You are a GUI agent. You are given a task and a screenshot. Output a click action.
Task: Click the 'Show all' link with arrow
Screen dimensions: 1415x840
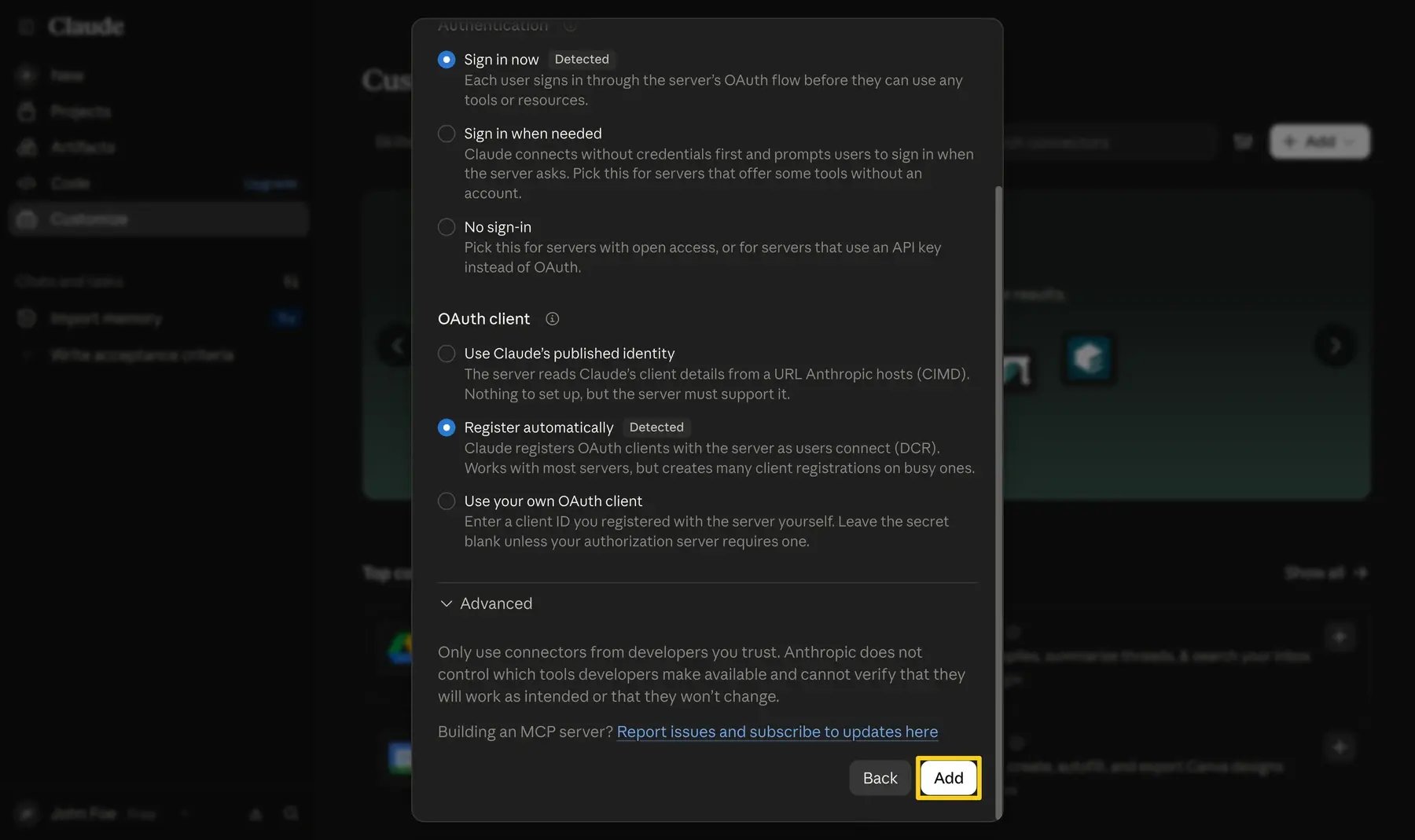point(1326,573)
